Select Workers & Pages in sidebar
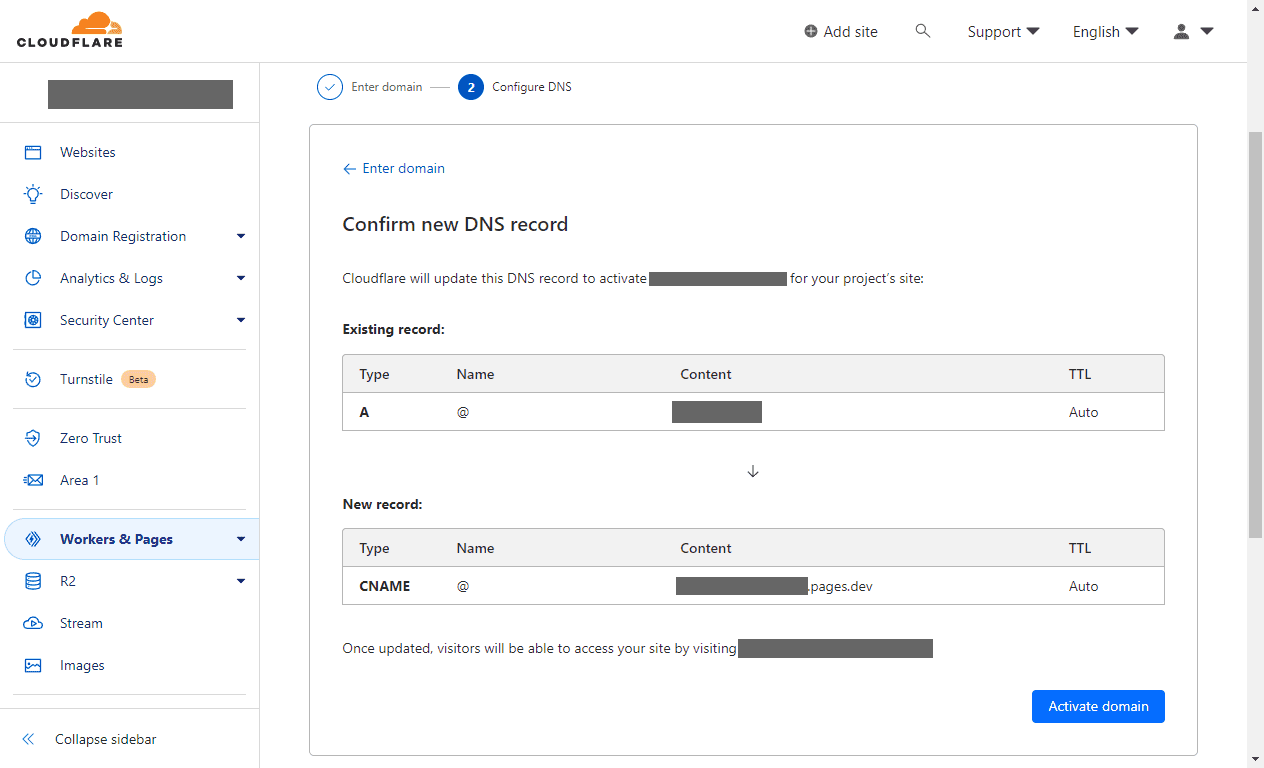Image resolution: width=1264 pixels, height=768 pixels. pos(116,539)
